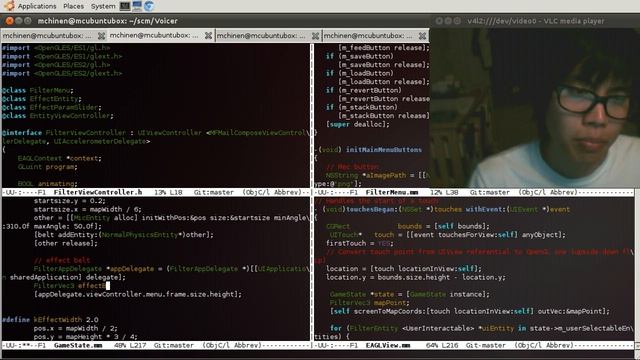Click the Ubuntu logo icon in top panel
This screenshot has width=640, height=360.
pos(9,6)
